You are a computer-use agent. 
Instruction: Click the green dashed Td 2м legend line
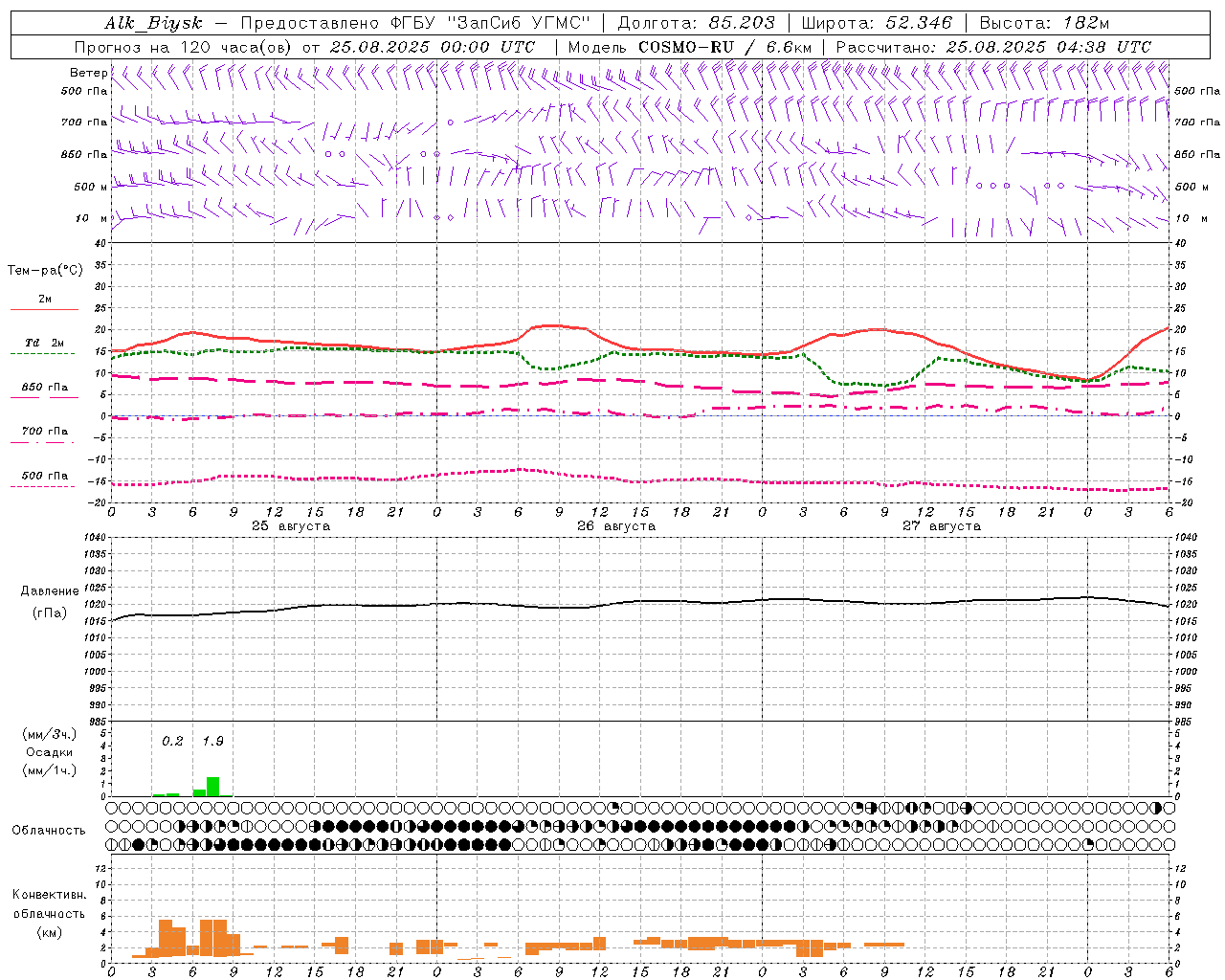coord(43,353)
